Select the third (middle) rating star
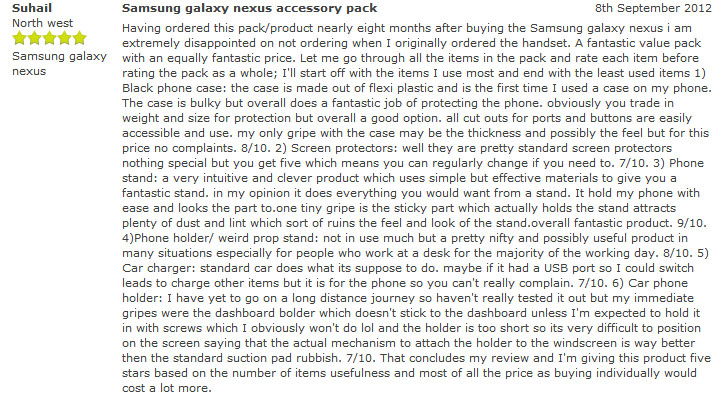Image resolution: width=724 pixels, height=398 pixels. click(49, 38)
